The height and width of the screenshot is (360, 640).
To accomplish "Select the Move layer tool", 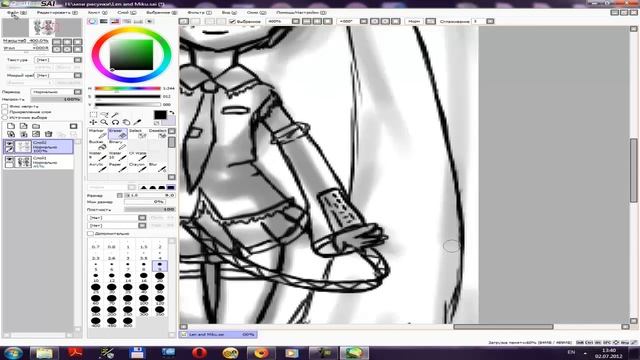I will pos(93,122).
